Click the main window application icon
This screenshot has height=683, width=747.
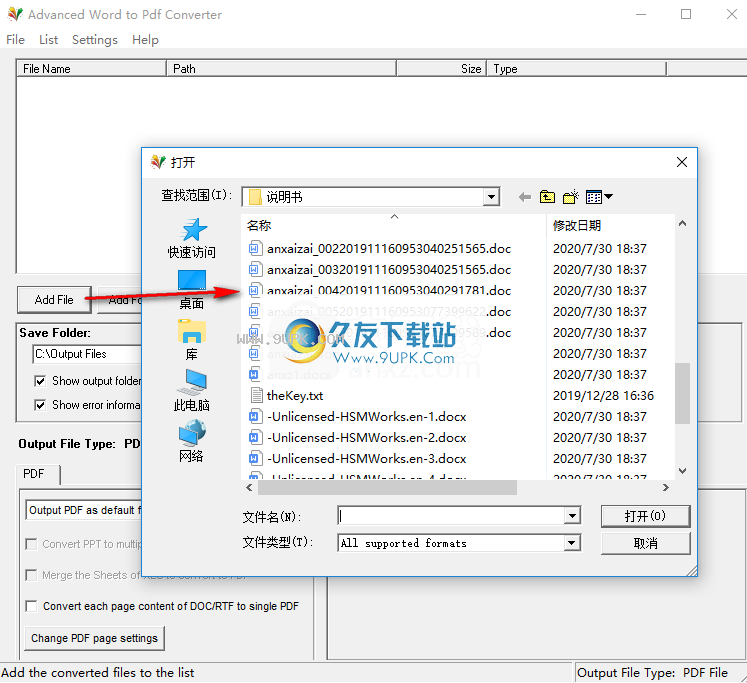coord(15,14)
